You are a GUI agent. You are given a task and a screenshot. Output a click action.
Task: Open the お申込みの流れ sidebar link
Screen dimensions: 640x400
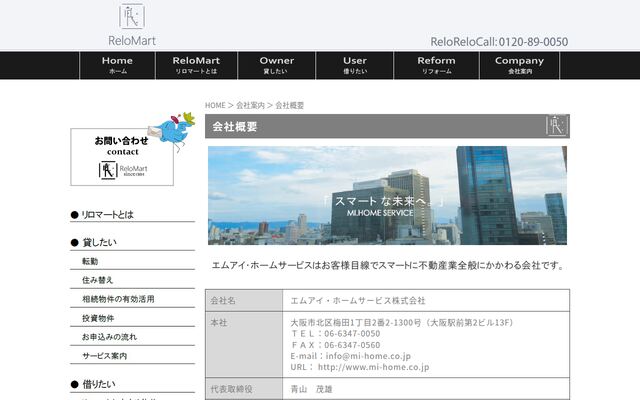pos(109,337)
